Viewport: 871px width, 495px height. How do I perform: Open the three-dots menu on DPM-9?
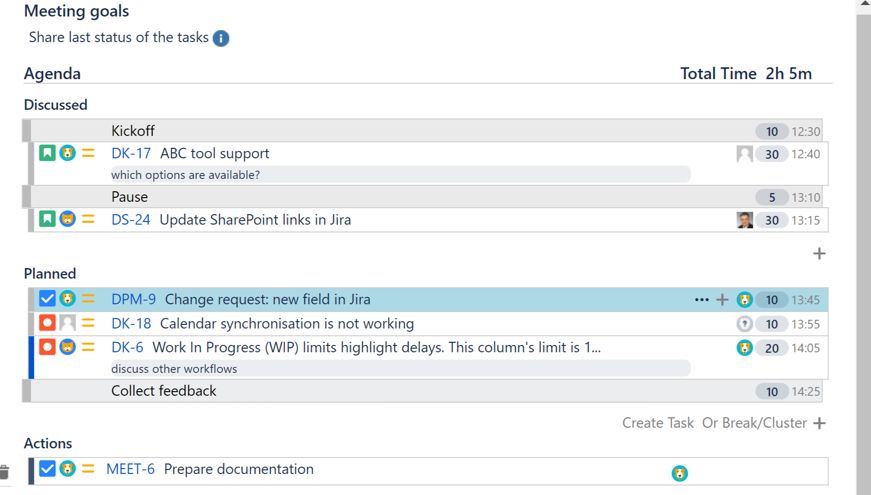click(x=701, y=299)
